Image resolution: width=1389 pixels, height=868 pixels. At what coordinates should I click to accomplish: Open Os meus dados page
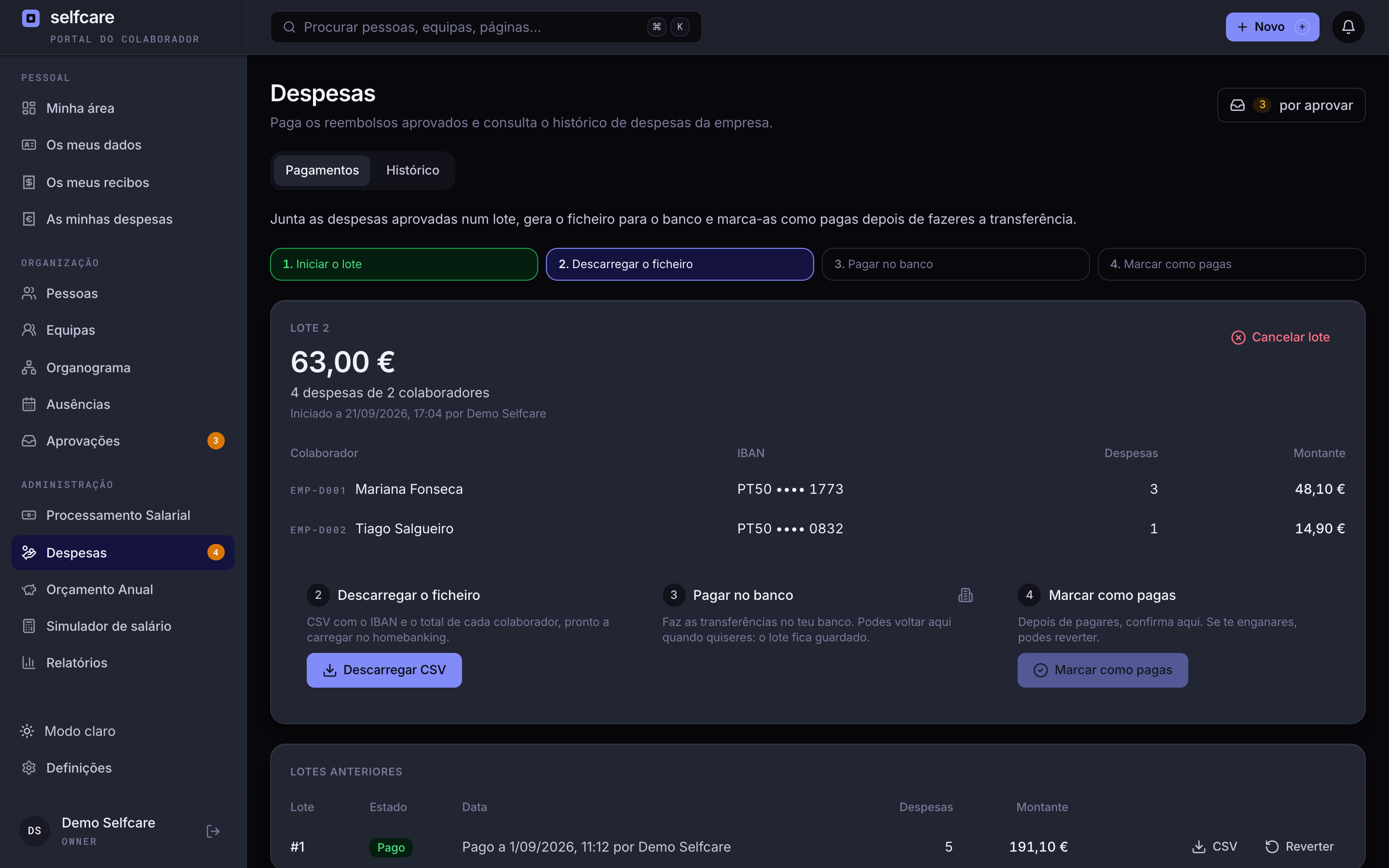(123, 145)
